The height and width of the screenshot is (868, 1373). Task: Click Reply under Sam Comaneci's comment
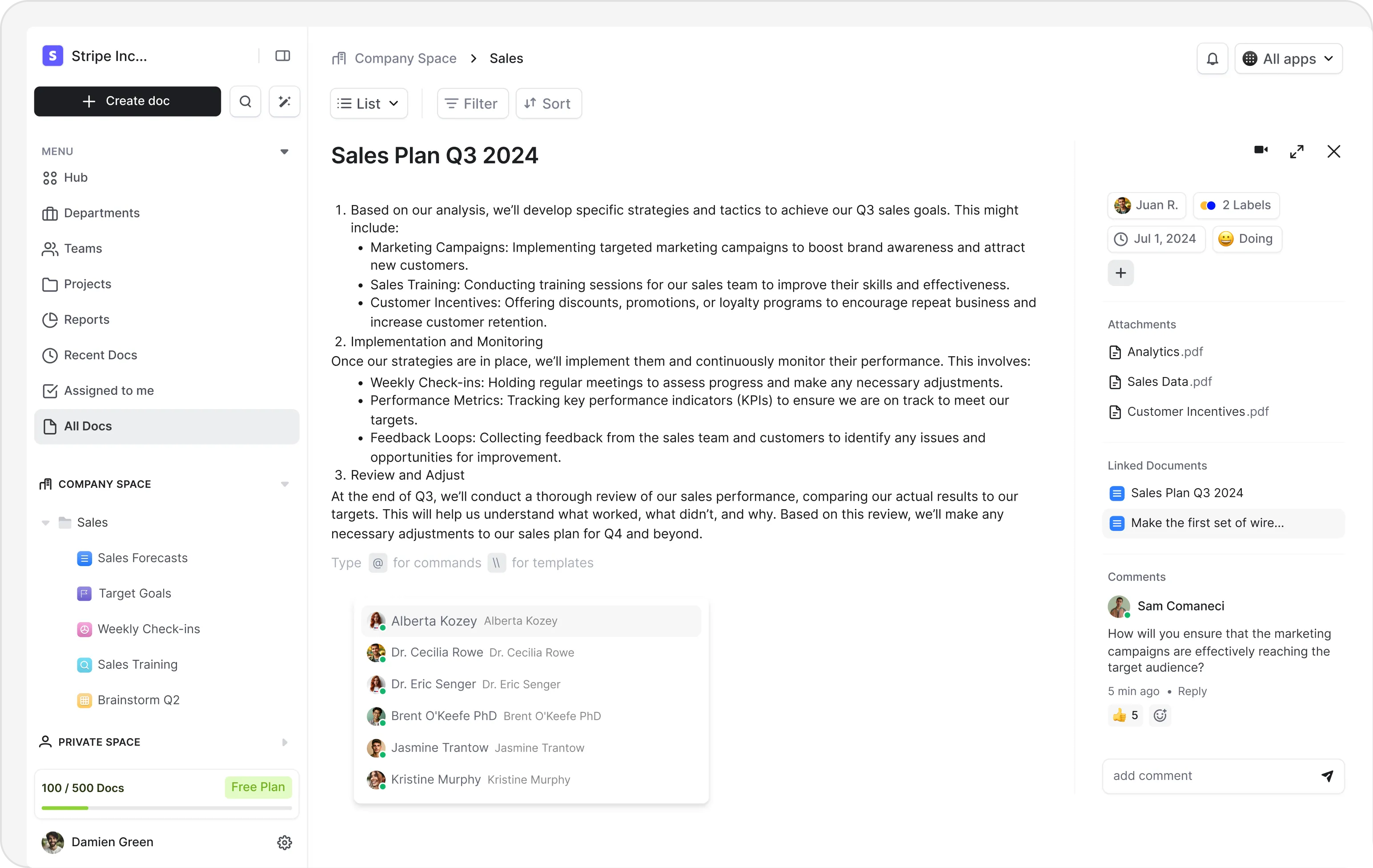pos(1192,691)
